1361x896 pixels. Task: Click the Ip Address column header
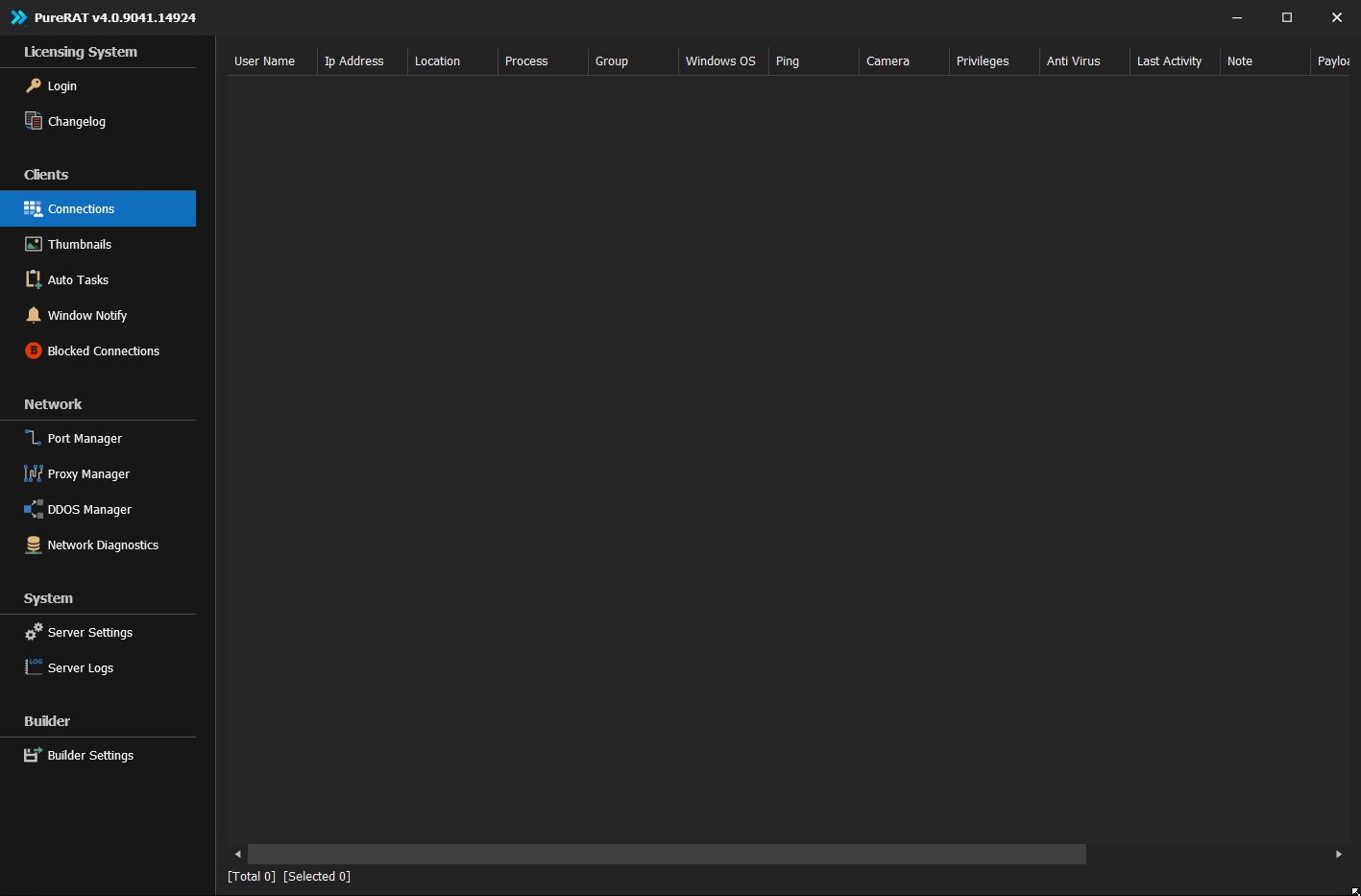point(362,61)
